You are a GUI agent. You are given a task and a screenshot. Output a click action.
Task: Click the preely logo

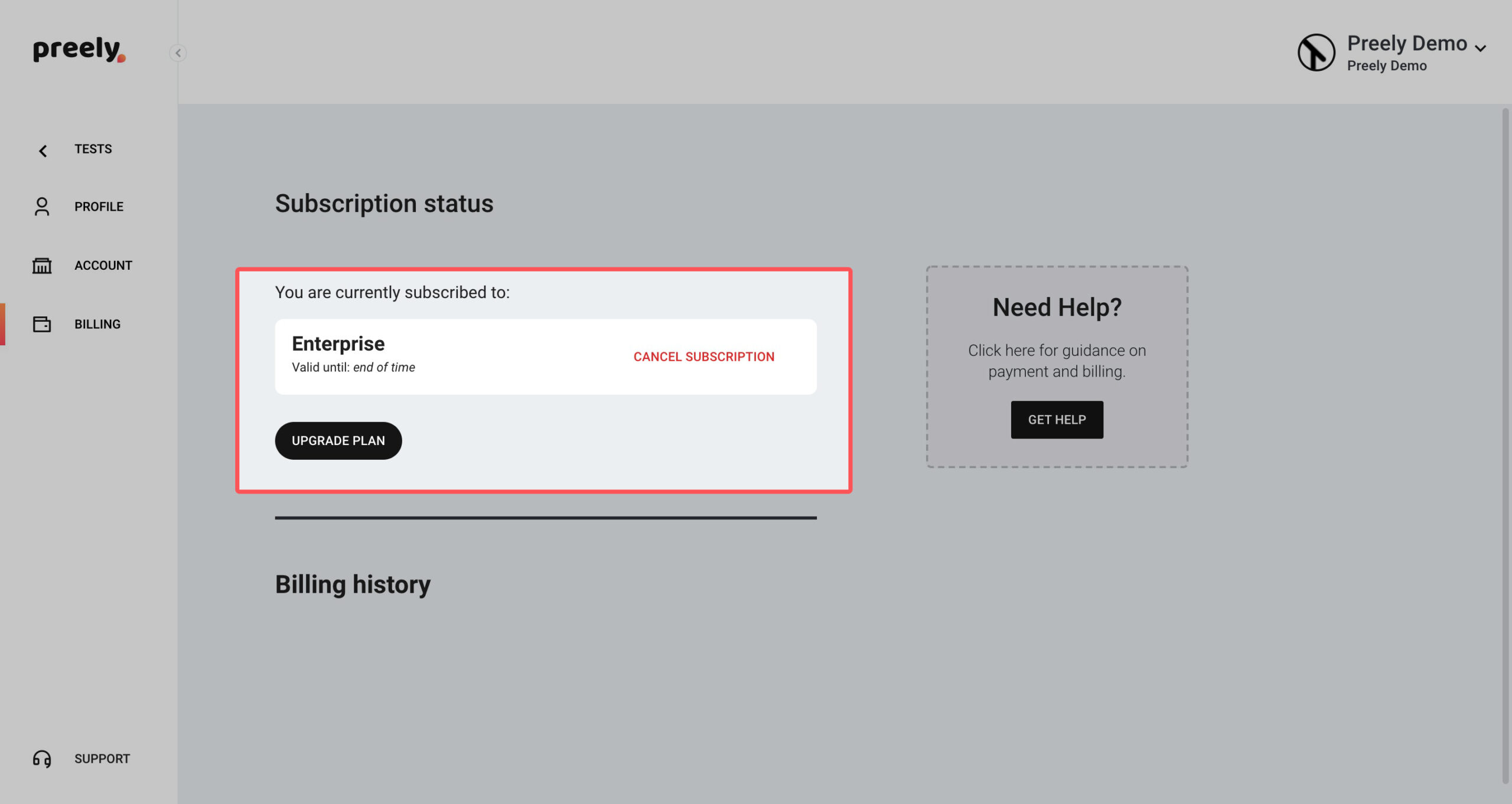click(79, 50)
